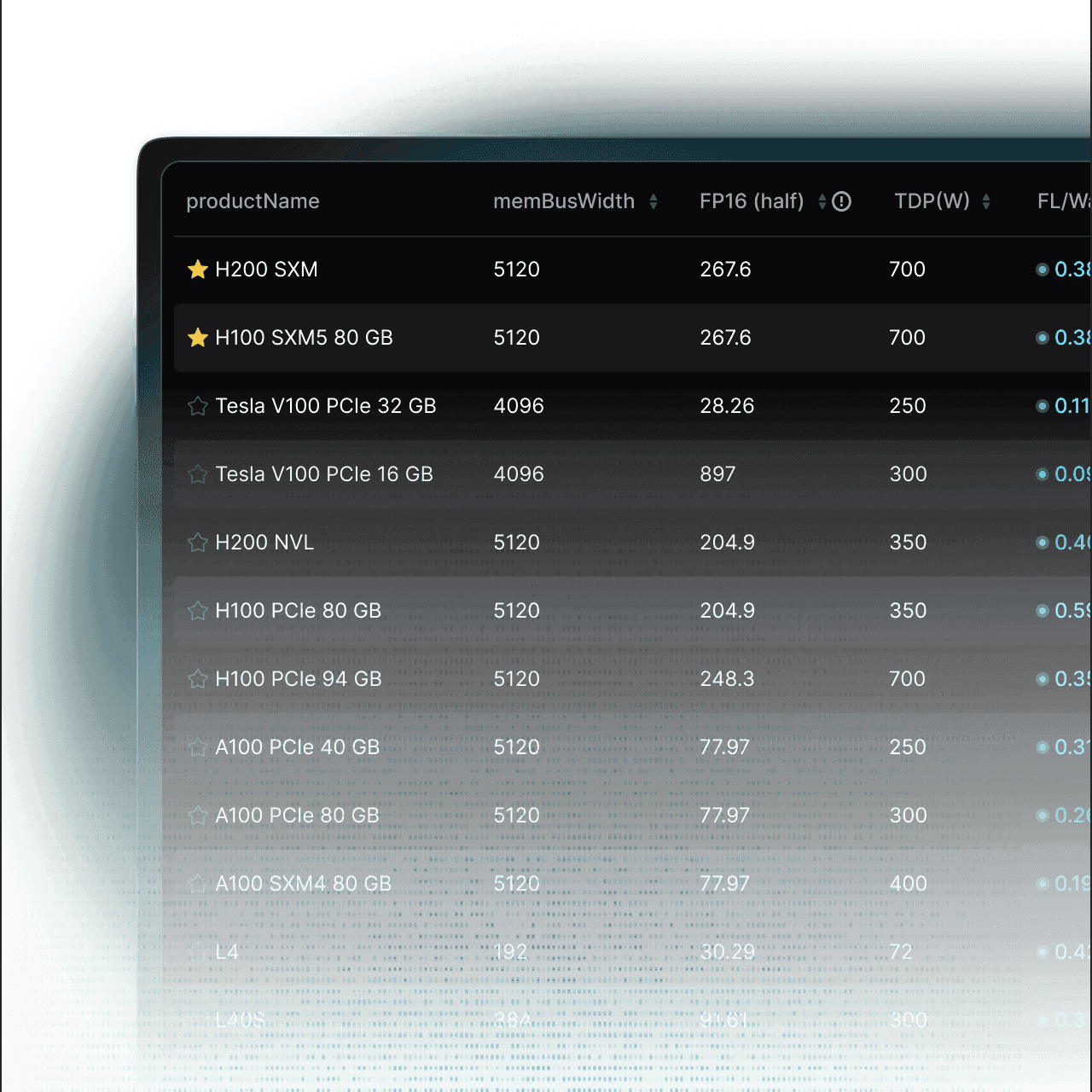Click FP16 value 897

[x=717, y=474]
